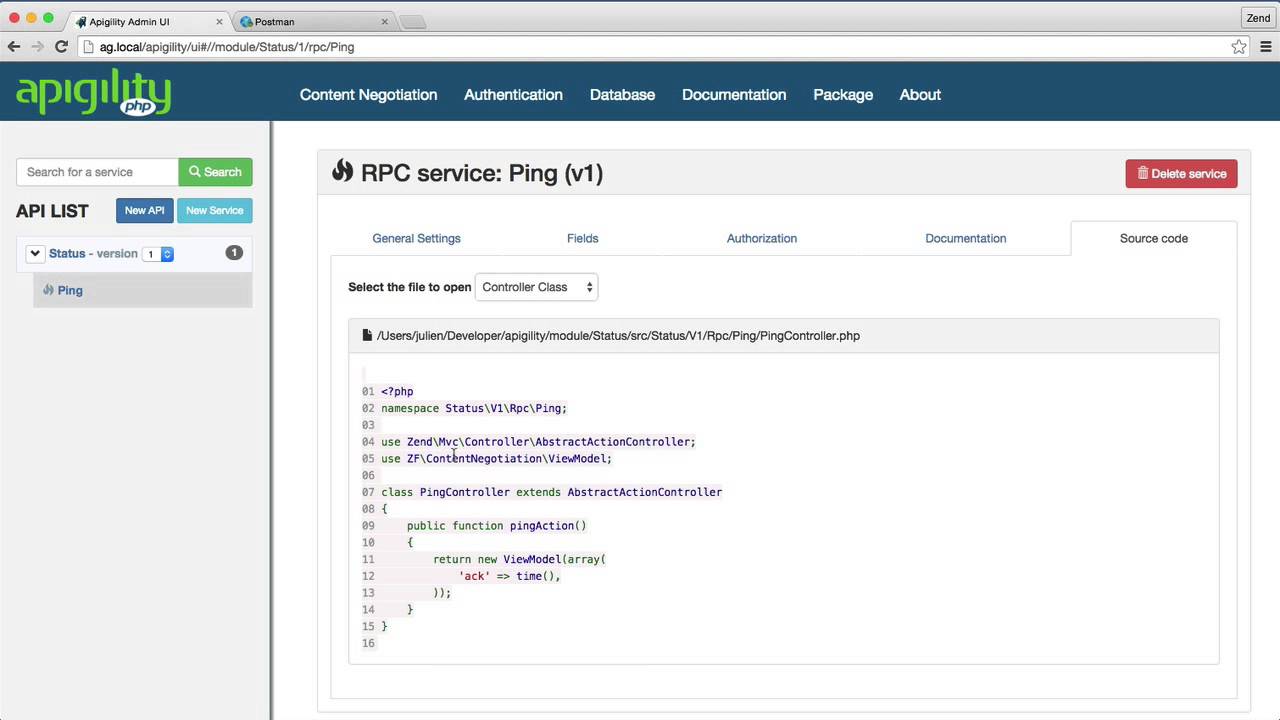Open the Database menu item
Viewport: 1280px width, 720px height.
coord(622,95)
